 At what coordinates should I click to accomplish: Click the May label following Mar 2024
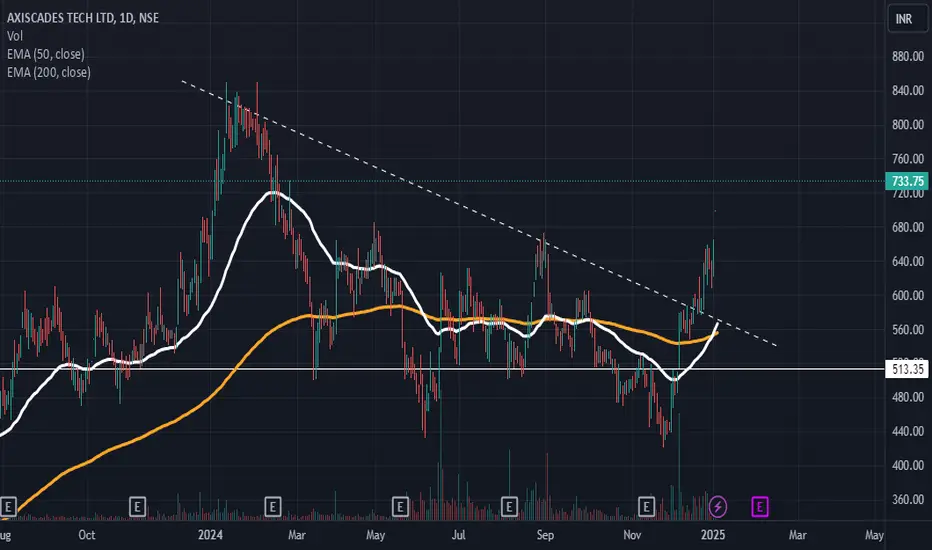pyautogui.click(x=376, y=535)
